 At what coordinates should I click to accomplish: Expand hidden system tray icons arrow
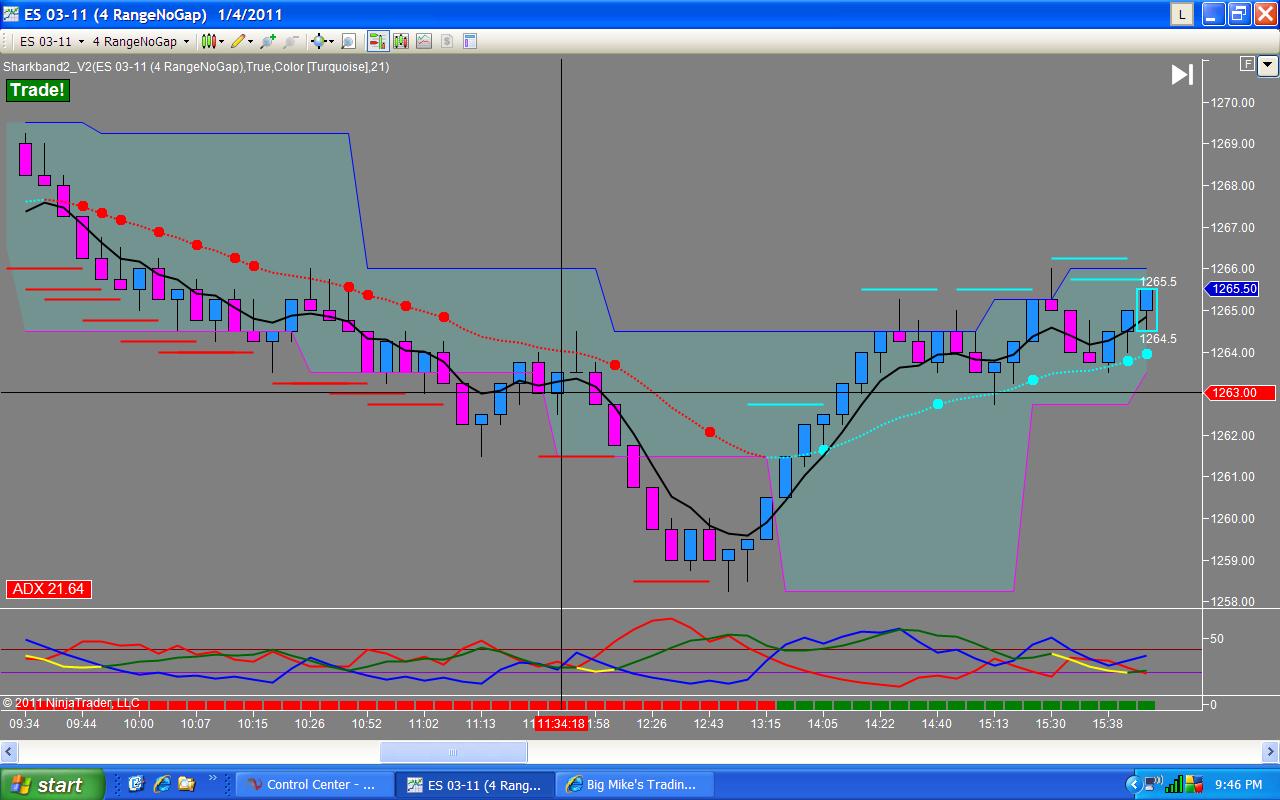[x=1134, y=784]
